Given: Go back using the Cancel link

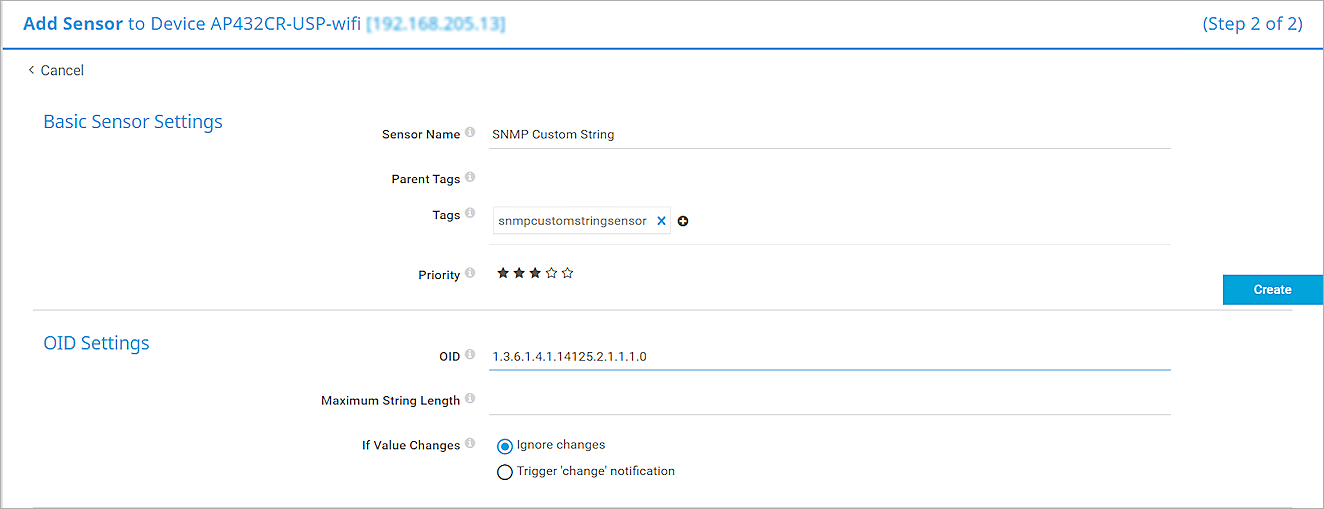Looking at the screenshot, I should [x=56, y=71].
